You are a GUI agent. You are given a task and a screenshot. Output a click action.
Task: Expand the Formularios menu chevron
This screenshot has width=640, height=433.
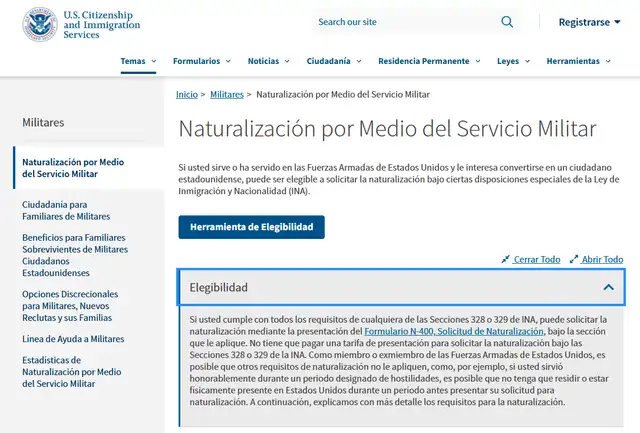228,61
